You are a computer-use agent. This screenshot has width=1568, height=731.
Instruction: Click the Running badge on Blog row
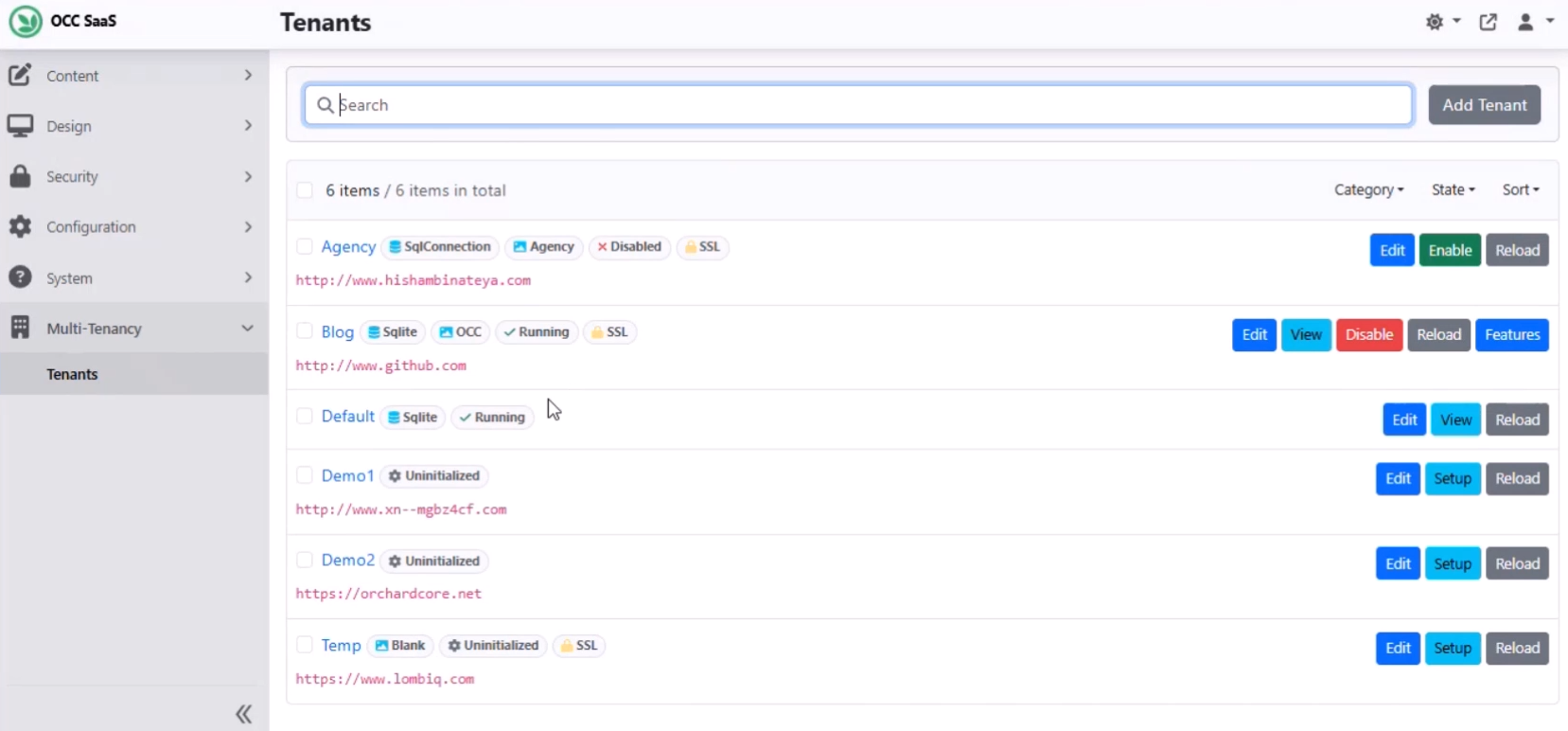(536, 332)
